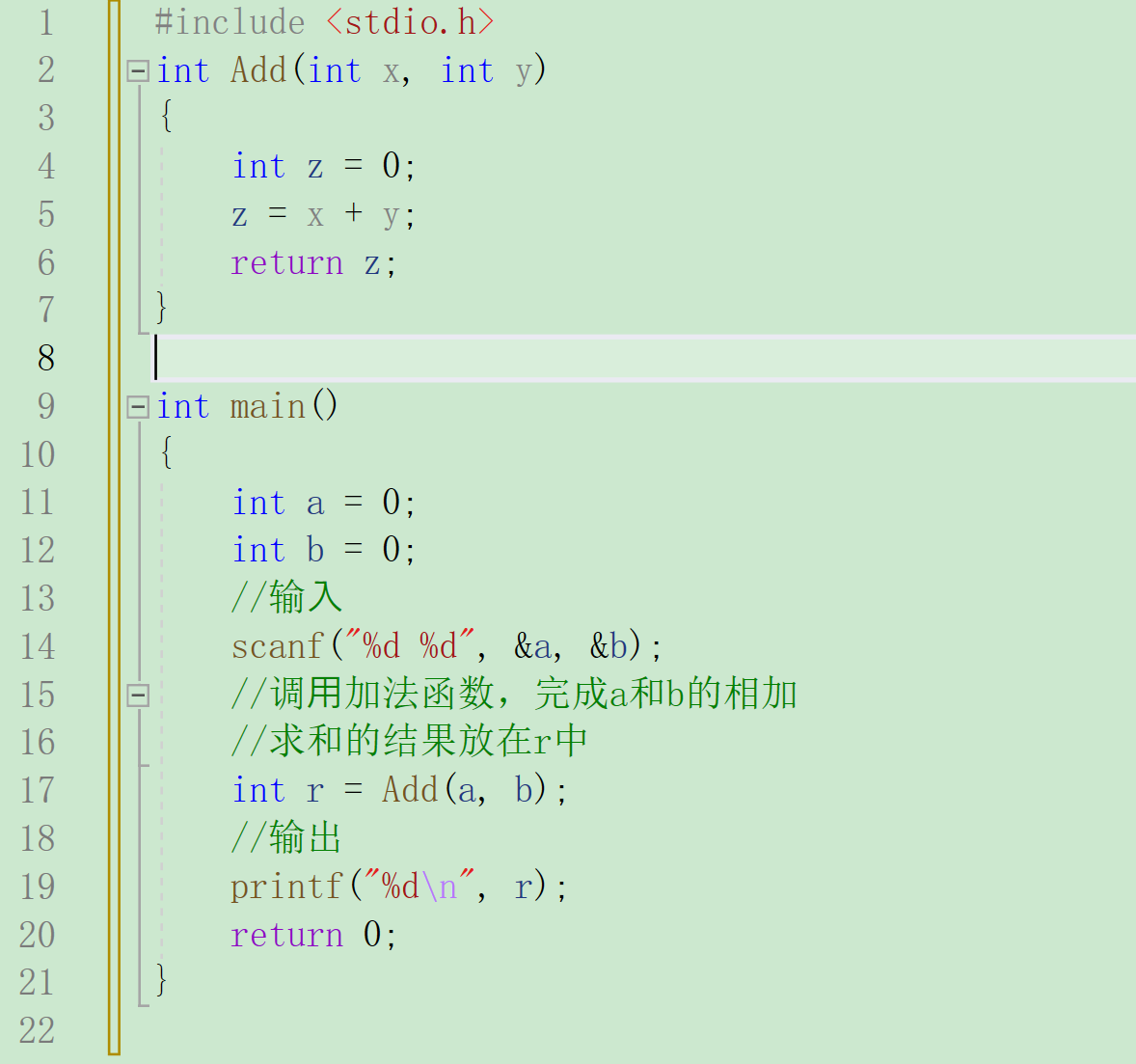Screen dimensions: 1136x1064
Task: Click parameter 'int y' in Add signature
Action: pyautogui.click(x=487, y=71)
